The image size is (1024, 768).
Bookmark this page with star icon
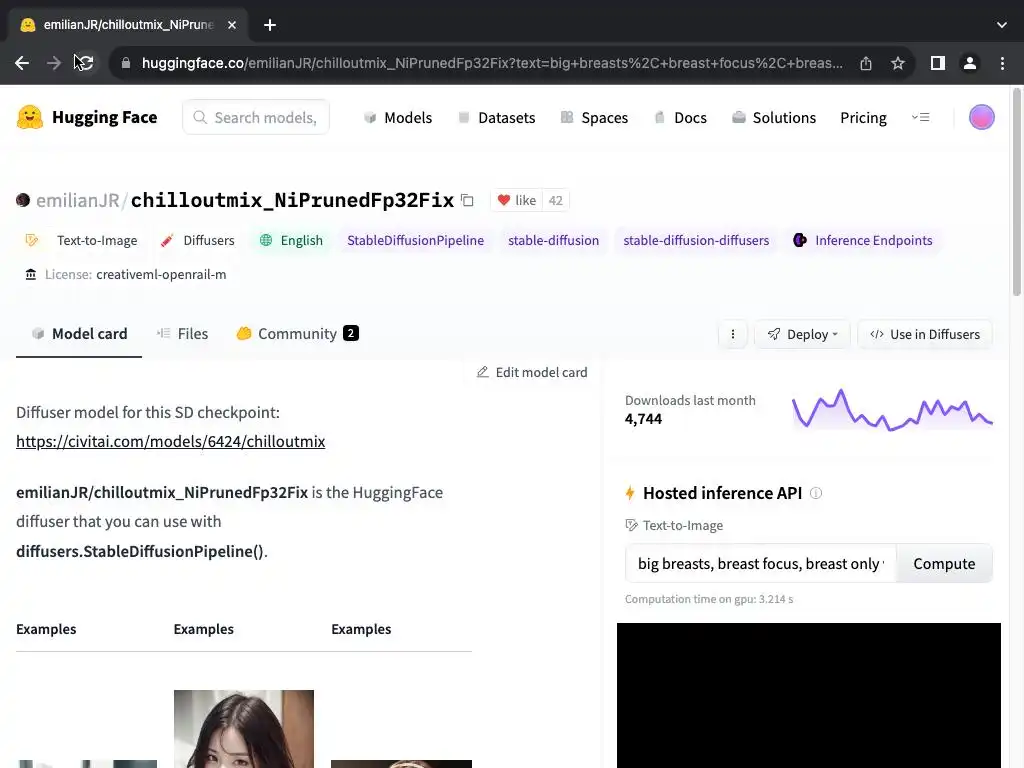(898, 63)
